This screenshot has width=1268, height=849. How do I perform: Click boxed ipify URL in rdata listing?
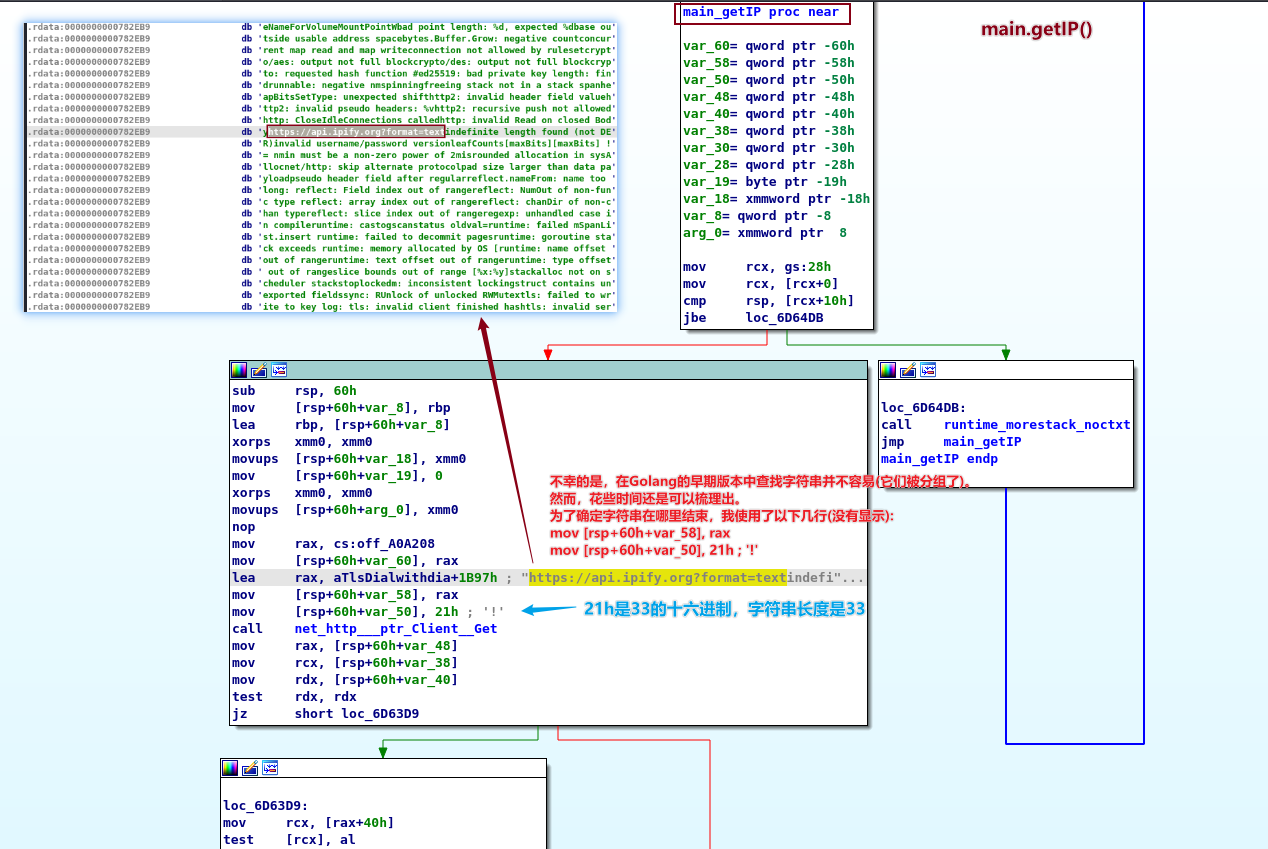[x=355, y=132]
